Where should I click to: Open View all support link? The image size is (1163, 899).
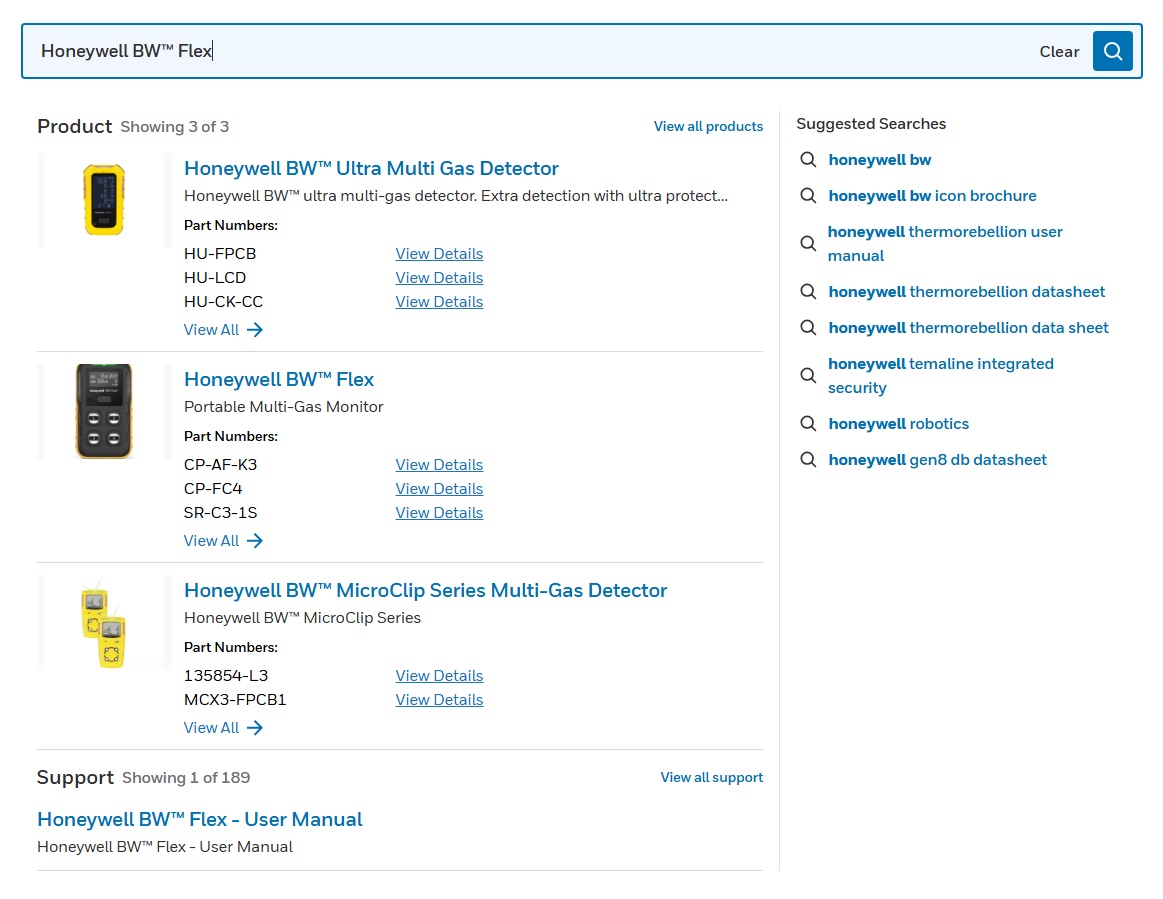point(711,777)
